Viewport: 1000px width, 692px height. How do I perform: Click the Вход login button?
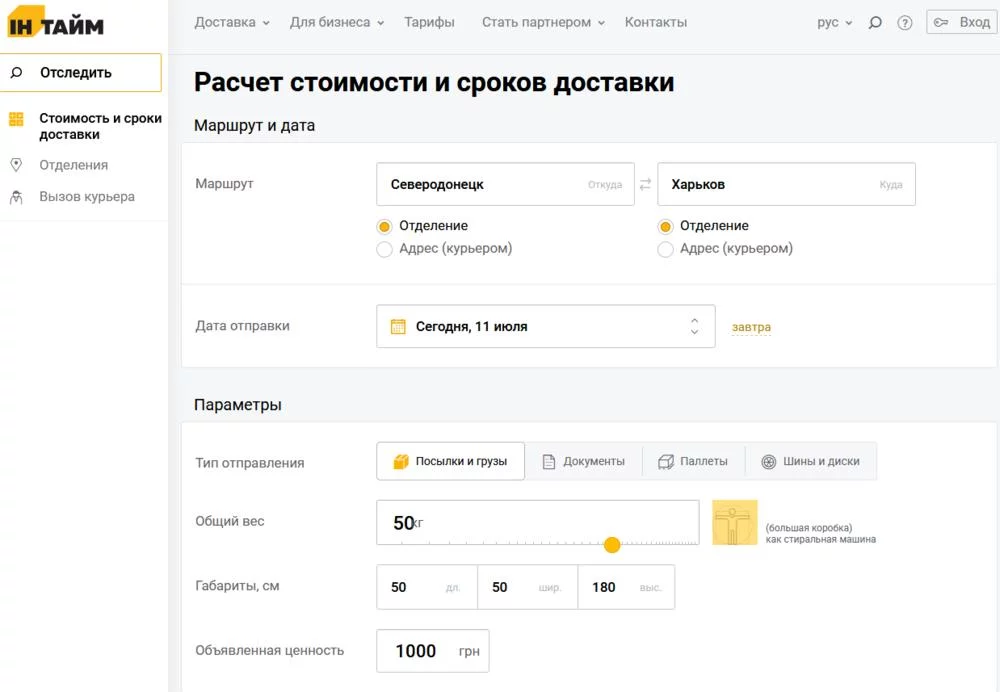click(x=962, y=22)
